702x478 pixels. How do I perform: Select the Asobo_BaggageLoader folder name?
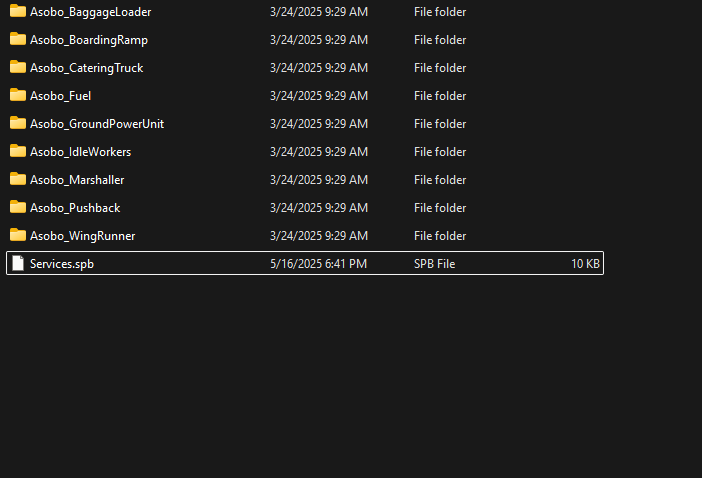90,12
